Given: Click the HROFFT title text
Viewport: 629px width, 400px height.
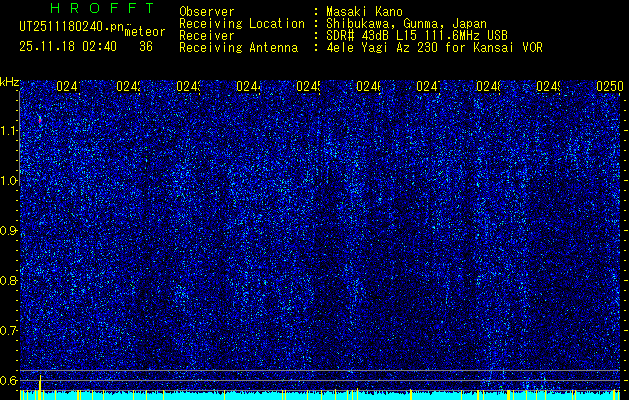Looking at the screenshot, I should [x=103, y=8].
